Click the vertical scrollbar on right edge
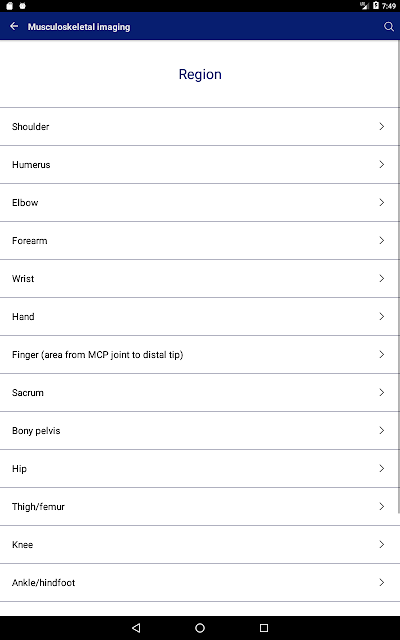Image resolution: width=400 pixels, height=640 pixels. click(399, 277)
